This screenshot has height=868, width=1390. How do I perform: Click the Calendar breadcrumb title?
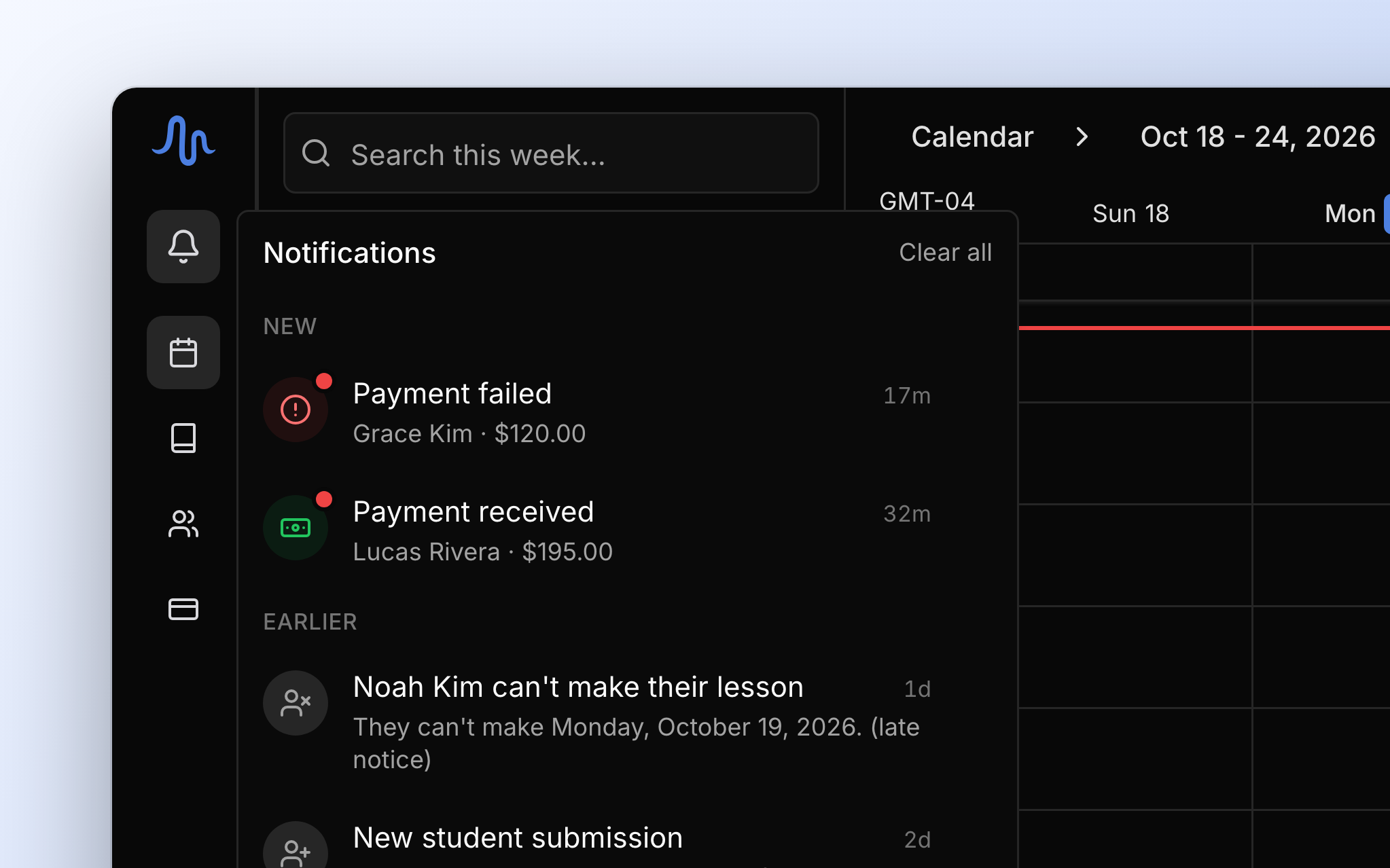[x=972, y=137]
